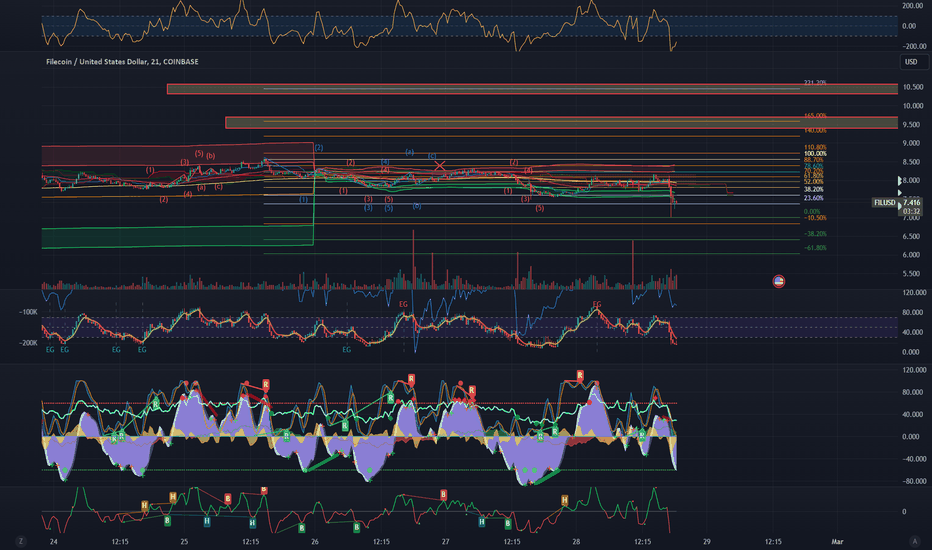Click the -80.000 oscillator scale label
Image resolution: width=932 pixels, height=550 pixels.
pos(914,482)
